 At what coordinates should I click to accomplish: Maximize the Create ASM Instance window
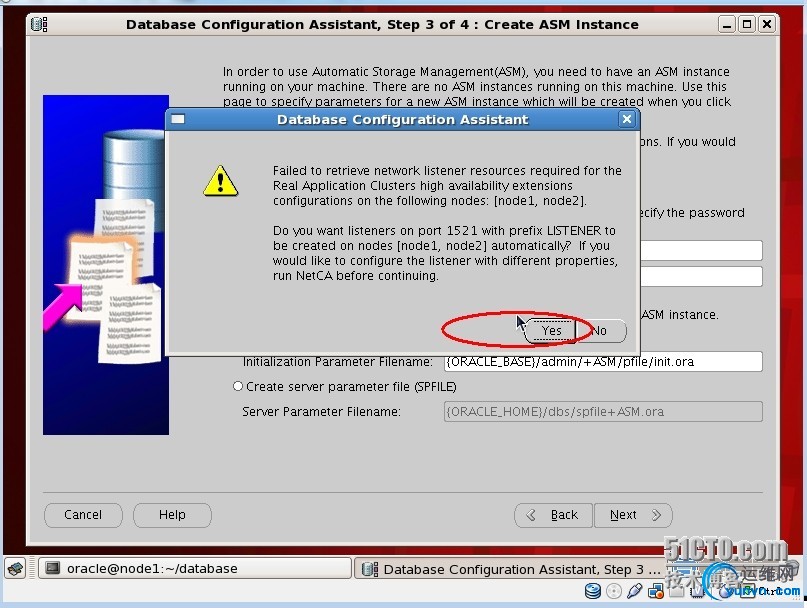click(x=747, y=24)
